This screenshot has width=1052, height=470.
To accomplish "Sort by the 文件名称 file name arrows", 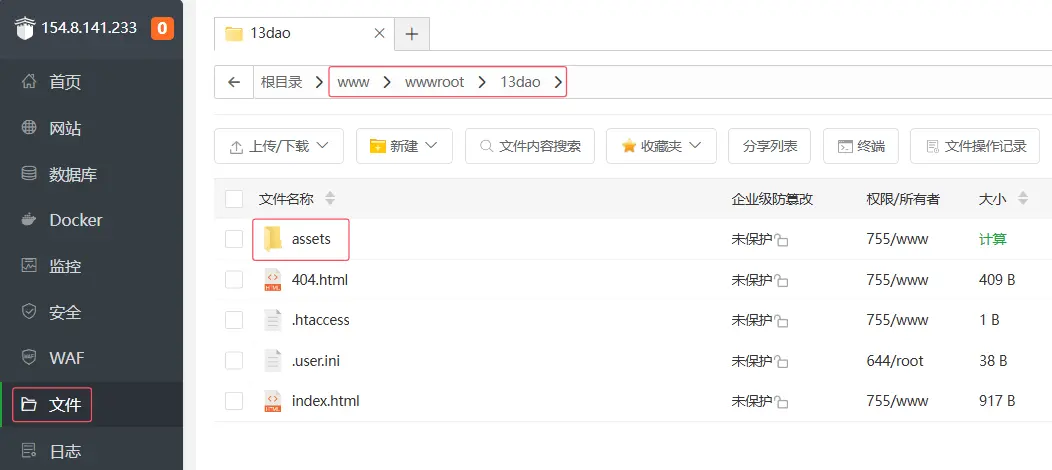I will pos(329,198).
